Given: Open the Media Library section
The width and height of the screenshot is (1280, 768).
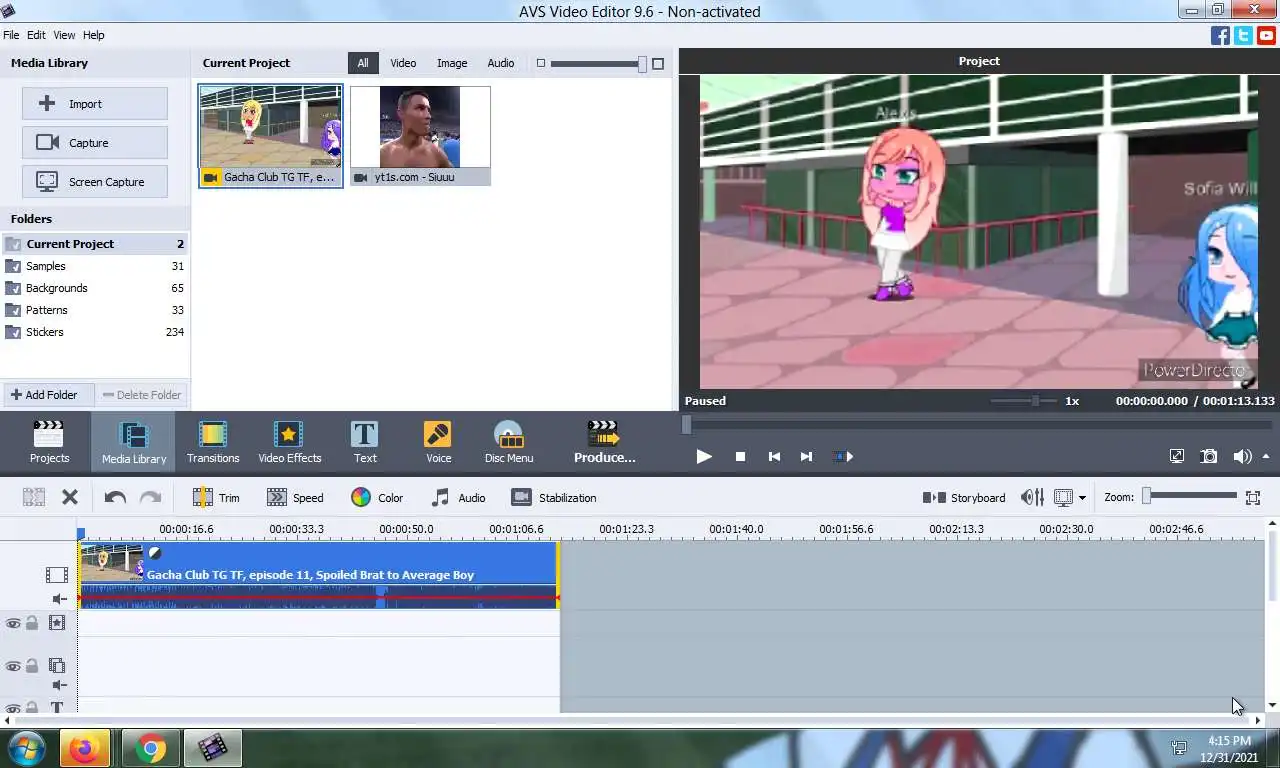Looking at the screenshot, I should [x=133, y=442].
